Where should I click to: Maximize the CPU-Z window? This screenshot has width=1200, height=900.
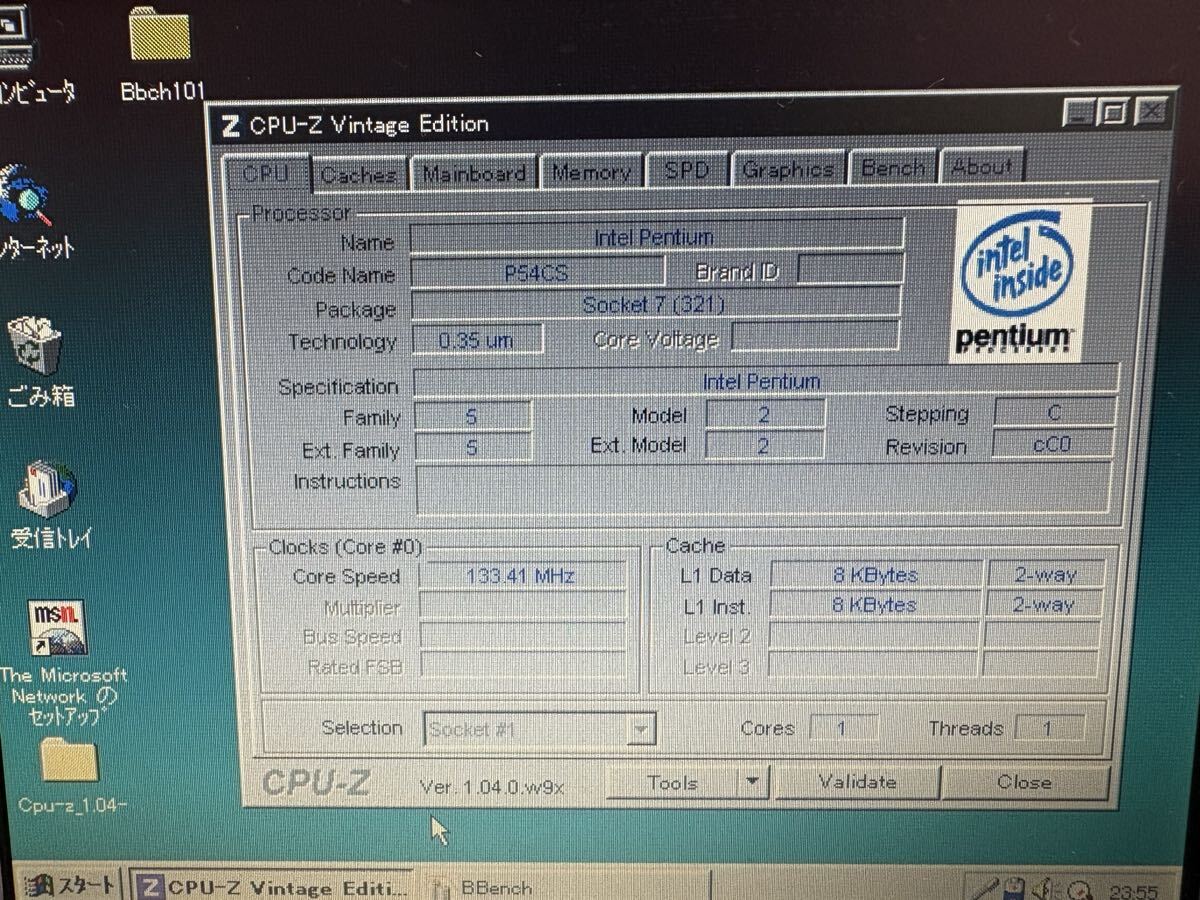coord(1113,111)
